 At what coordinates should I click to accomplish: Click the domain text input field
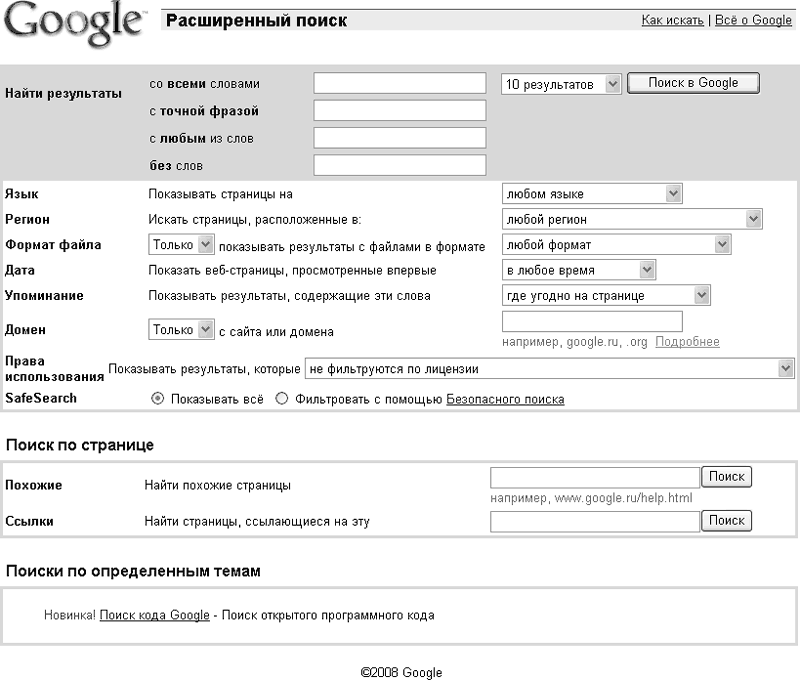(591, 321)
